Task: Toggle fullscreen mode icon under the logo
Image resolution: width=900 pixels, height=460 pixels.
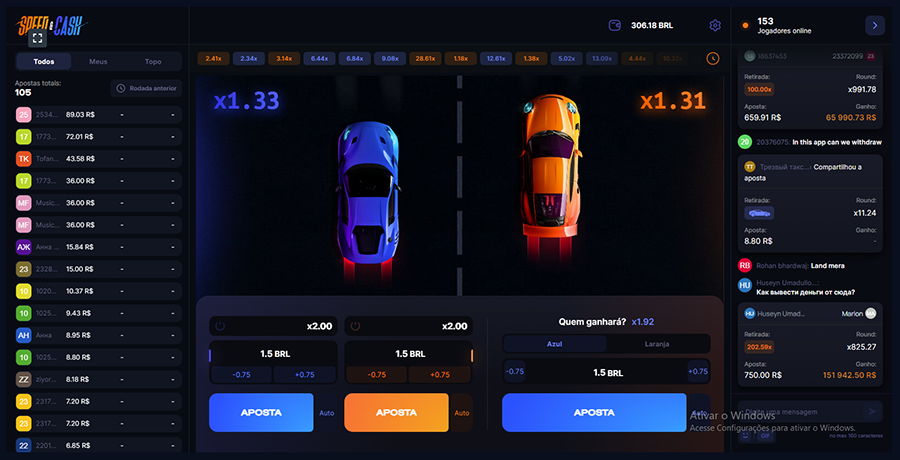Action: (x=37, y=38)
